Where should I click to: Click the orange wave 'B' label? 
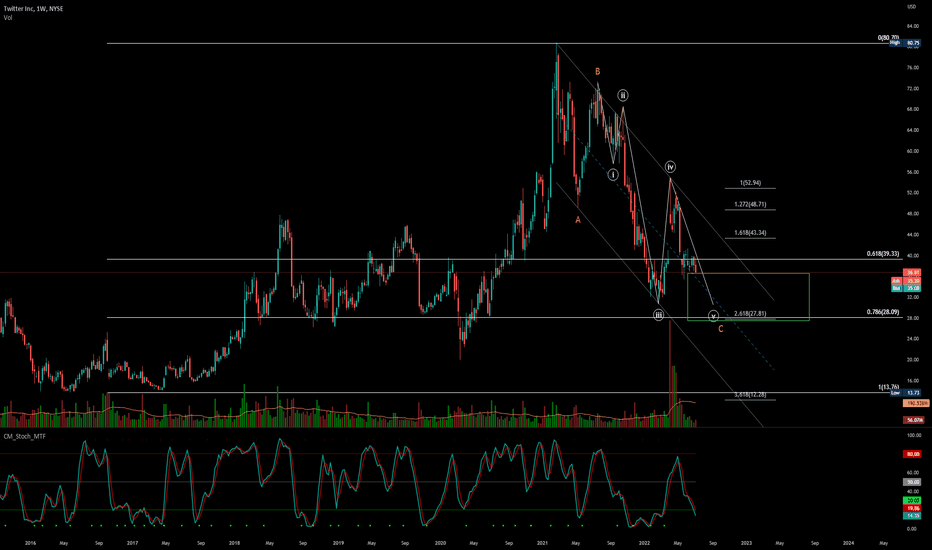point(597,71)
